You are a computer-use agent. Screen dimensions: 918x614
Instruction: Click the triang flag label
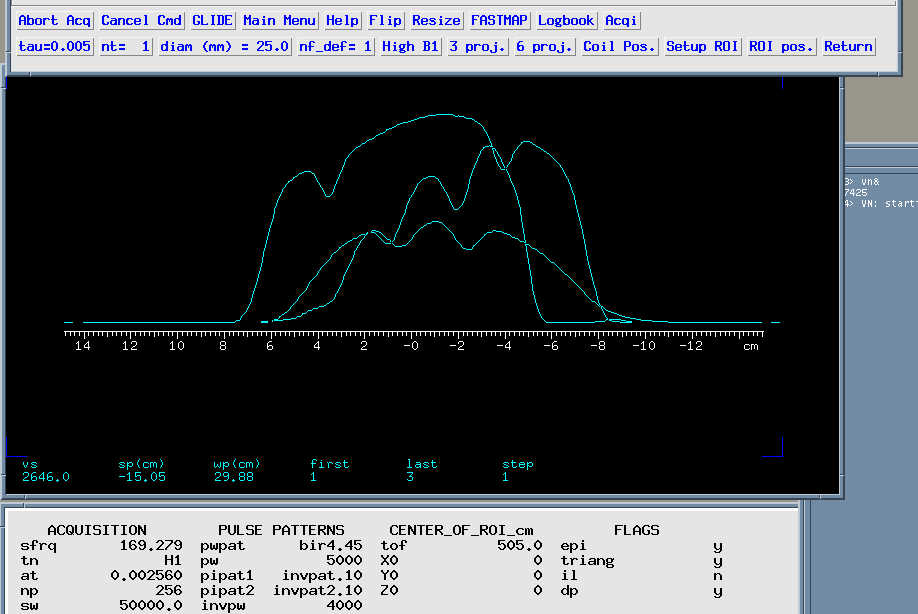tap(587, 561)
